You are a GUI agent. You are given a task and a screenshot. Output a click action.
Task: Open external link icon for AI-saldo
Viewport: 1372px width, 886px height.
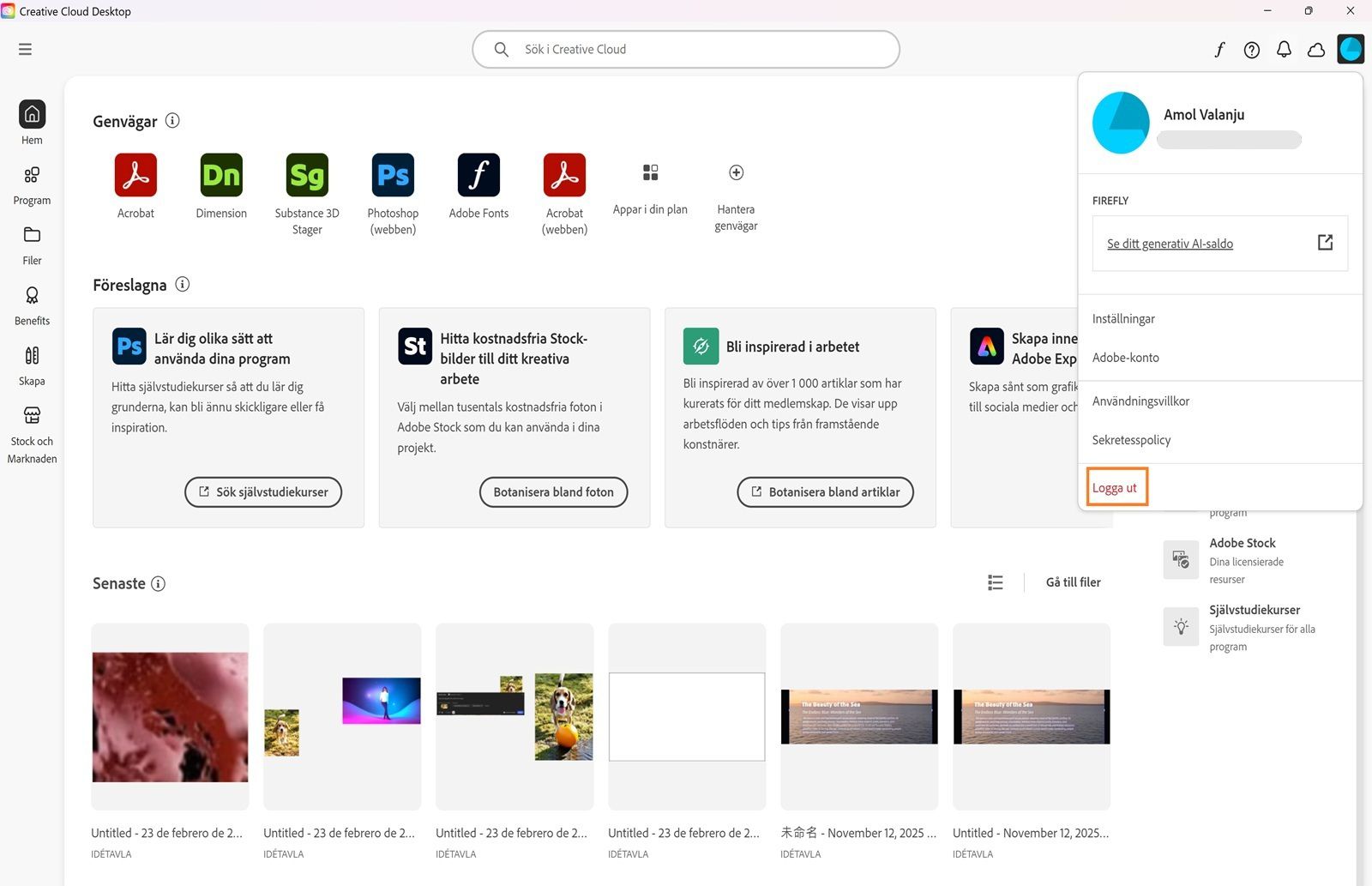tap(1325, 243)
